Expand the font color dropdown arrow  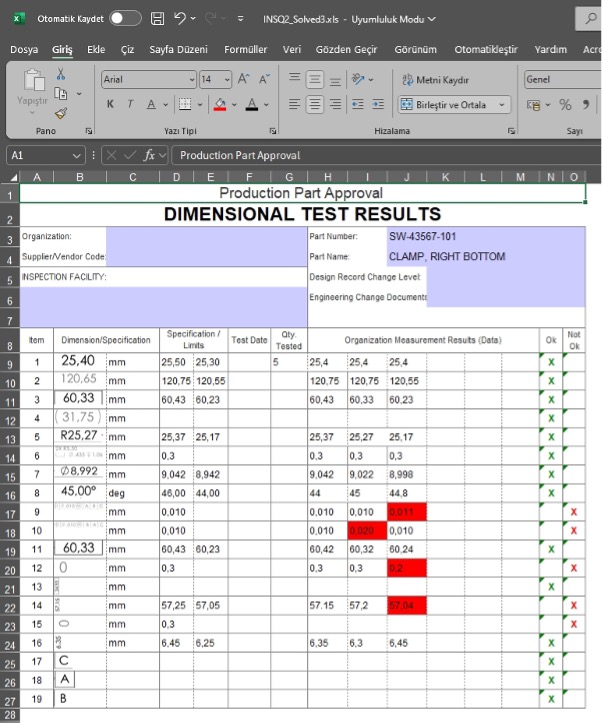pos(266,105)
